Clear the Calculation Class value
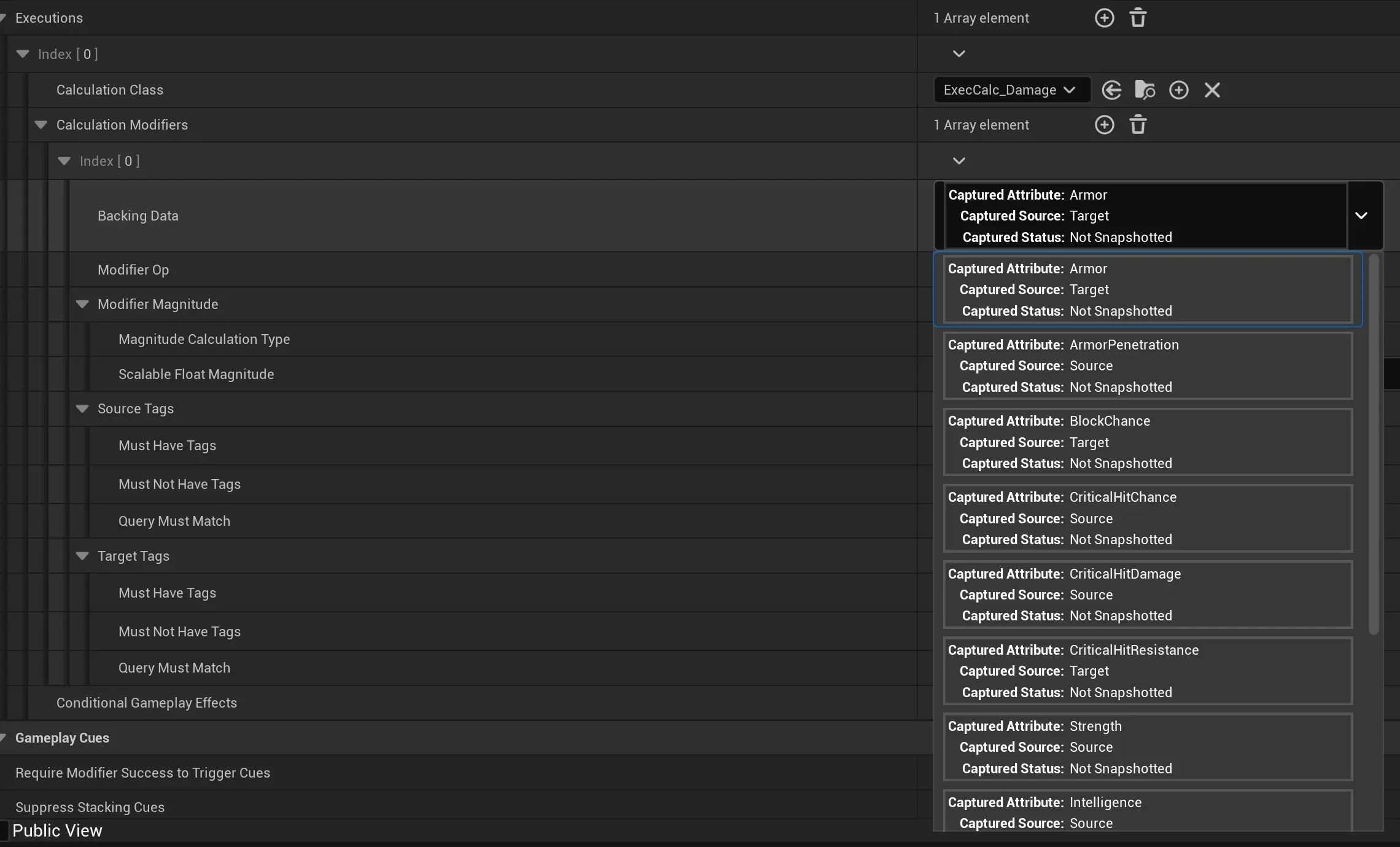This screenshot has height=847, width=1400. pos(1212,90)
